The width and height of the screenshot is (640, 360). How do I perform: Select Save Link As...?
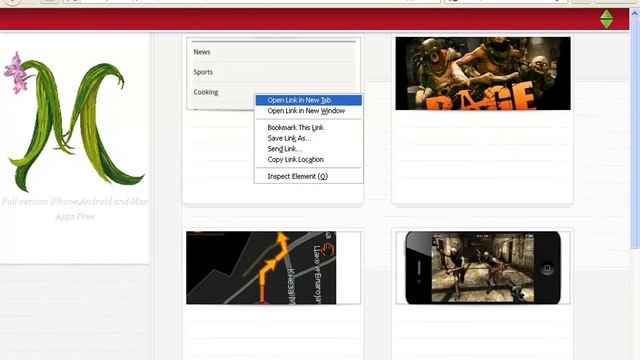[309, 138]
